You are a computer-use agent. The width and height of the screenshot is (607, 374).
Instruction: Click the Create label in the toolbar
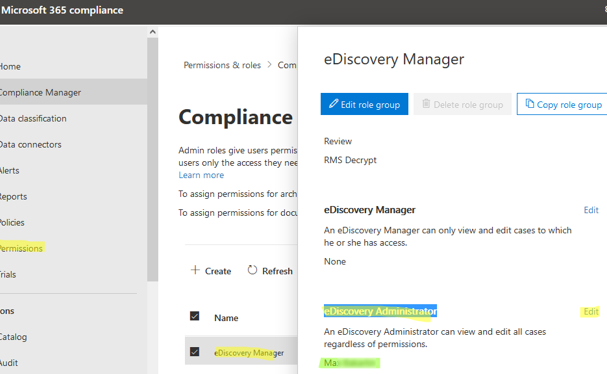(x=218, y=271)
